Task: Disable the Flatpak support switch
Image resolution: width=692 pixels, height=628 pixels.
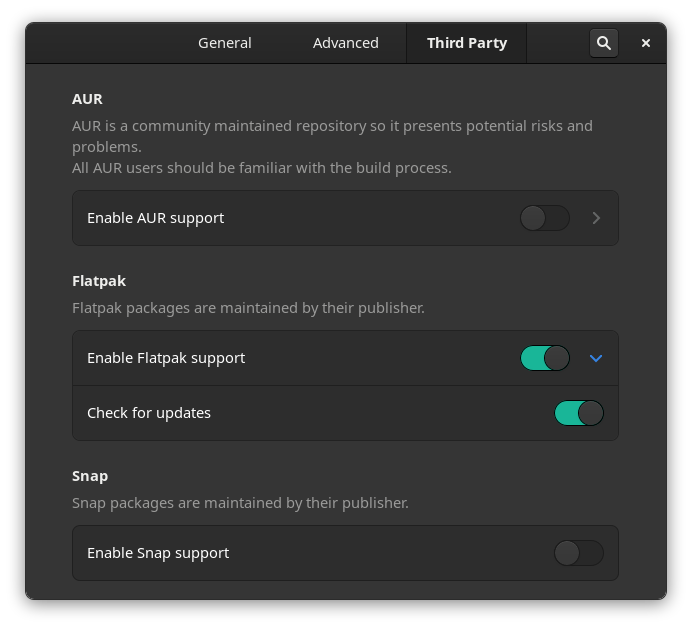Action: [545, 358]
